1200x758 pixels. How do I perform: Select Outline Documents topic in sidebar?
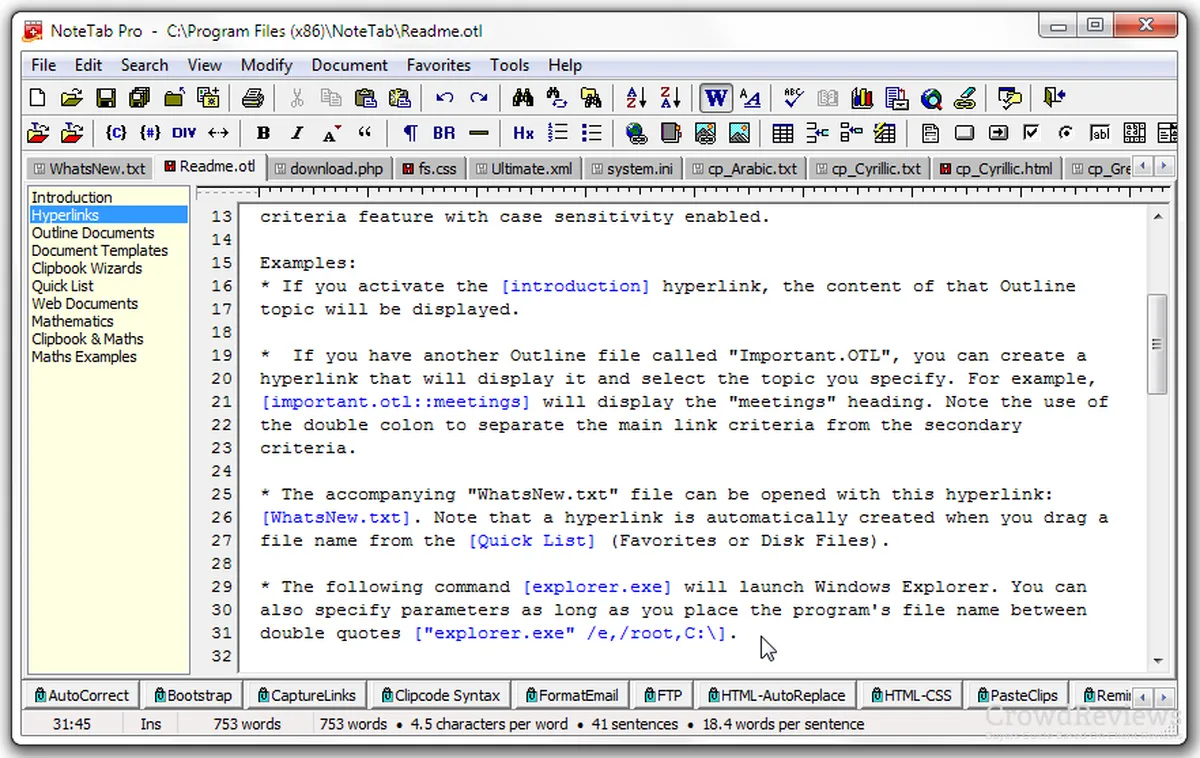(93, 233)
